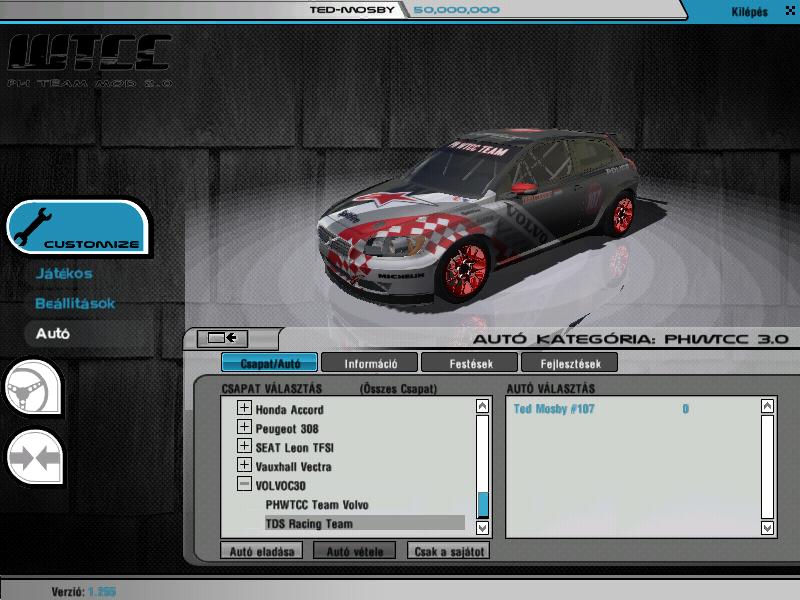Click the 50,000,000 credits value

point(456,10)
